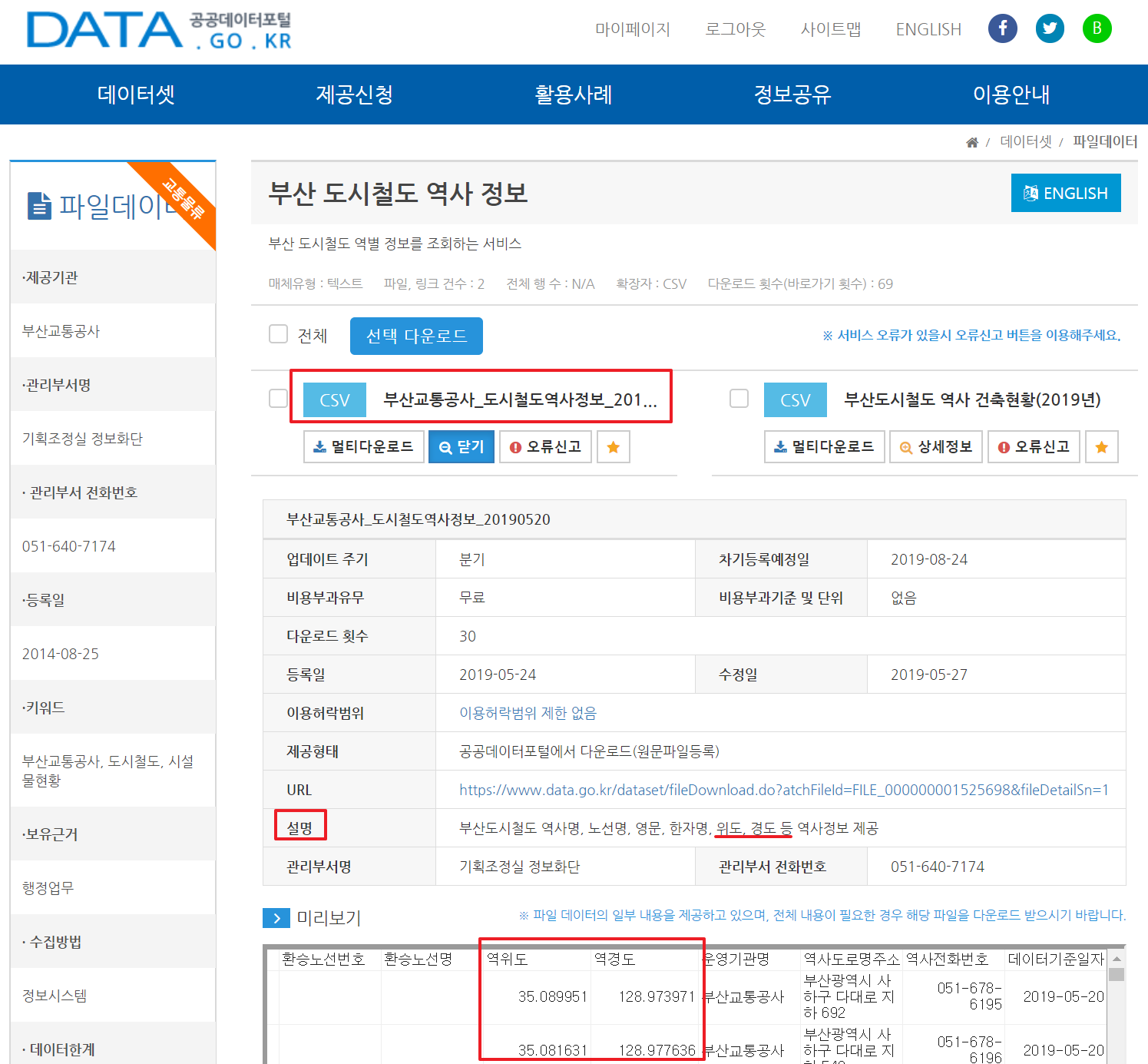
Task: Open the file download URL link
Action: click(784, 790)
